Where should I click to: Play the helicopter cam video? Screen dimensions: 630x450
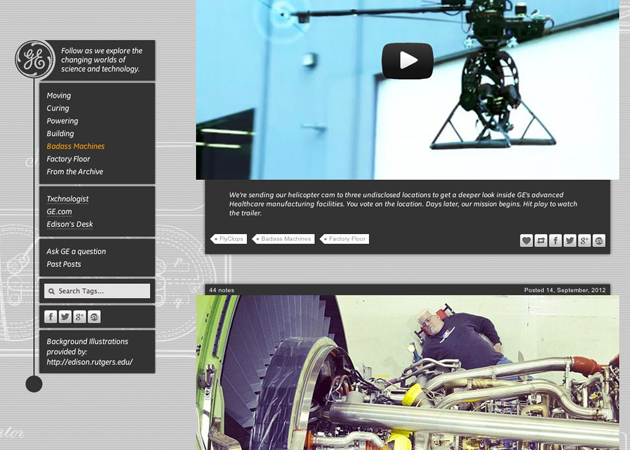407,61
